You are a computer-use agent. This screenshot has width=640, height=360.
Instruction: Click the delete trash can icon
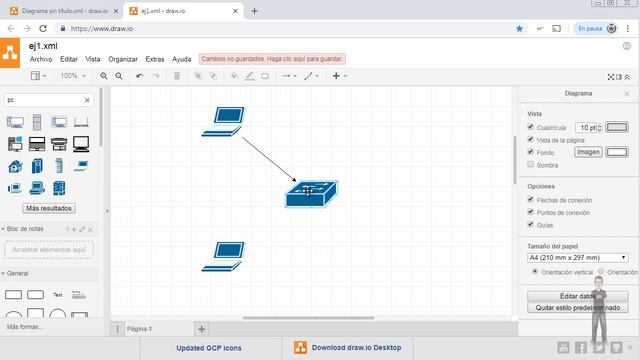[177, 76]
